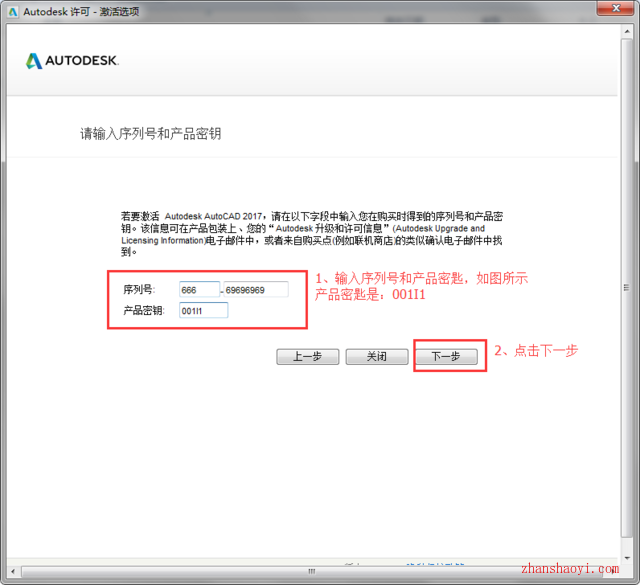Click the heading 请输入序列号和产品密钥
The image size is (640, 585).
coord(150,133)
